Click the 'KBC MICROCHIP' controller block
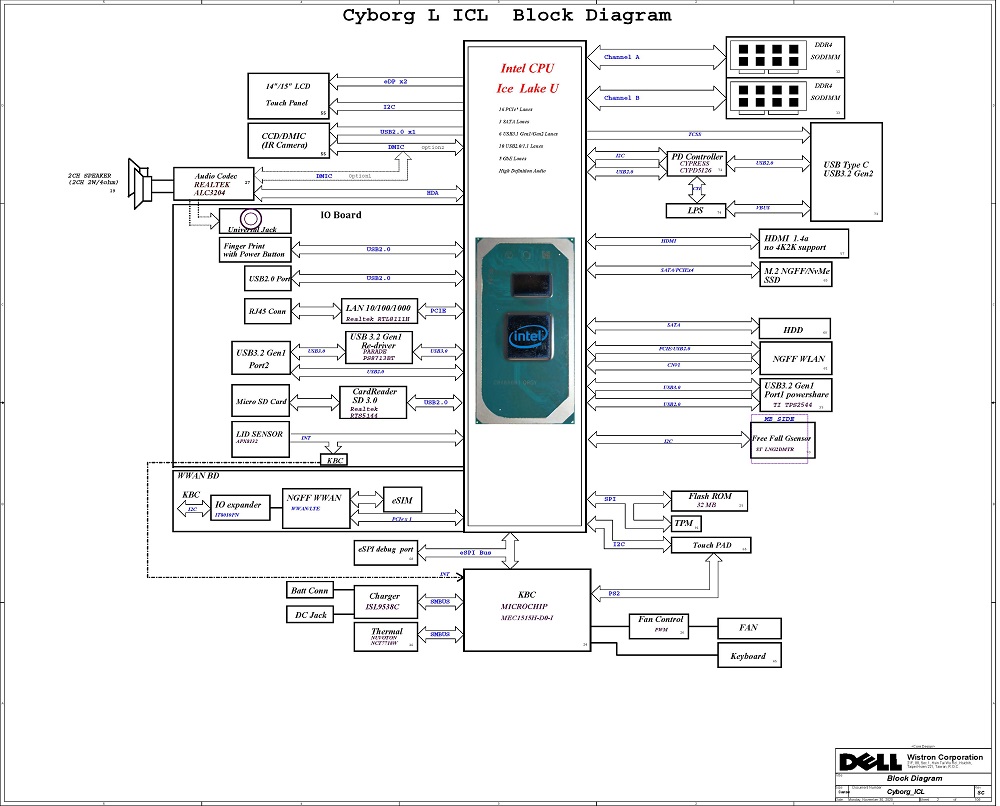Image resolution: width=1000 pixels, height=806 pixels. (x=527, y=610)
